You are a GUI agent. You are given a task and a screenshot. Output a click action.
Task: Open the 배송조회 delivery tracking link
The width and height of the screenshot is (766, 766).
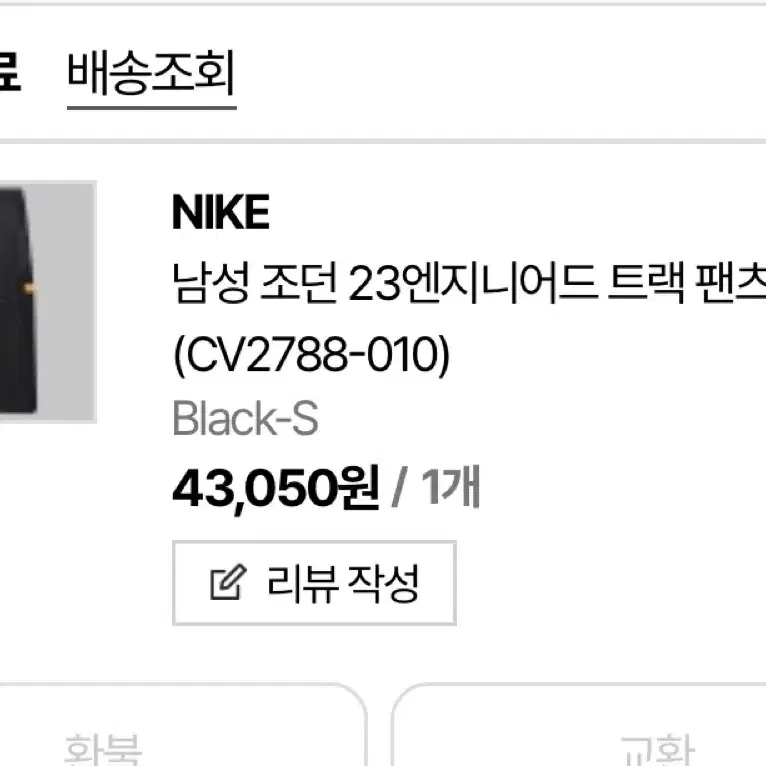[x=152, y=73]
